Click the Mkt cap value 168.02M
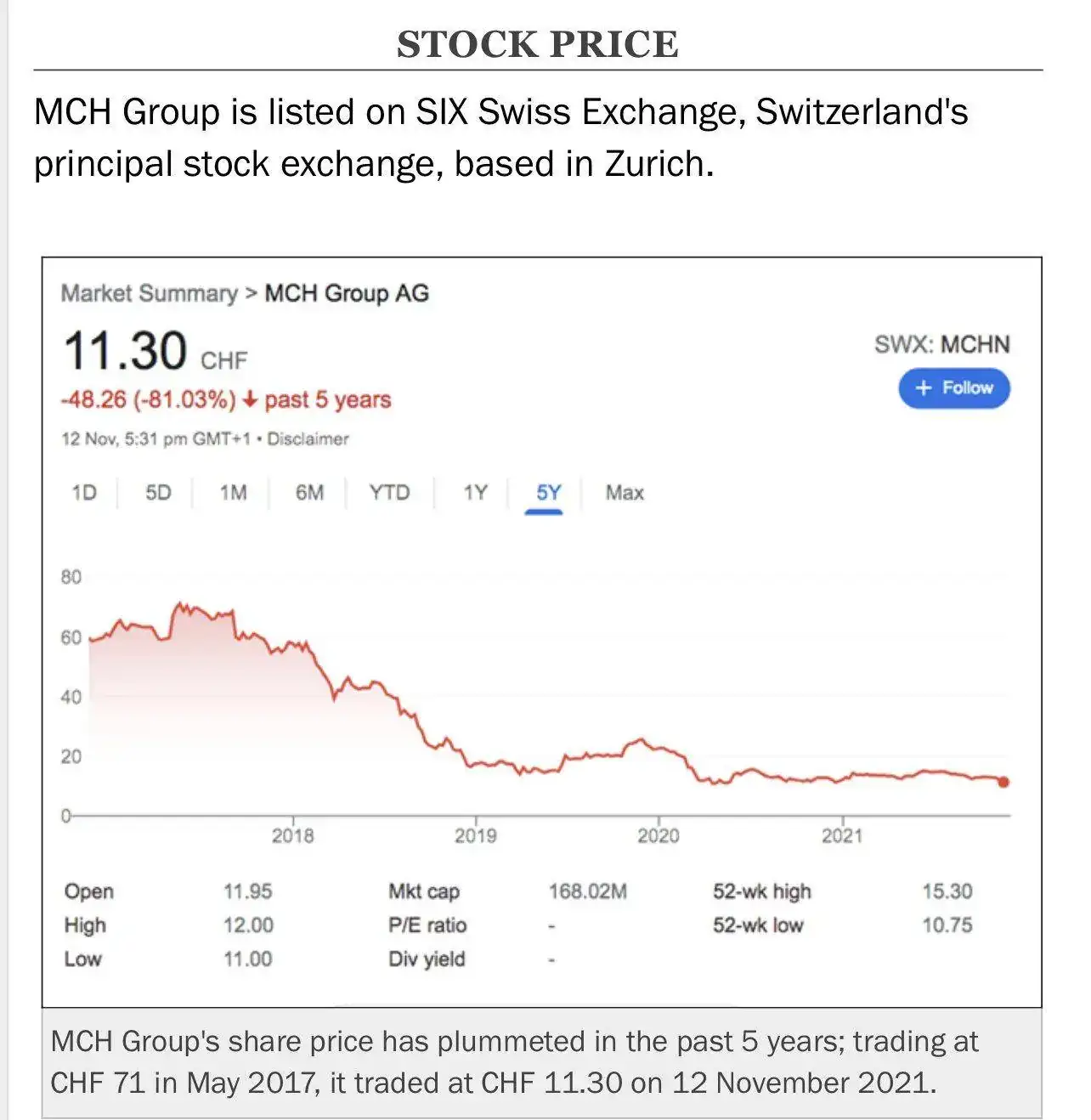The width and height of the screenshot is (1091, 1120). coord(587,891)
